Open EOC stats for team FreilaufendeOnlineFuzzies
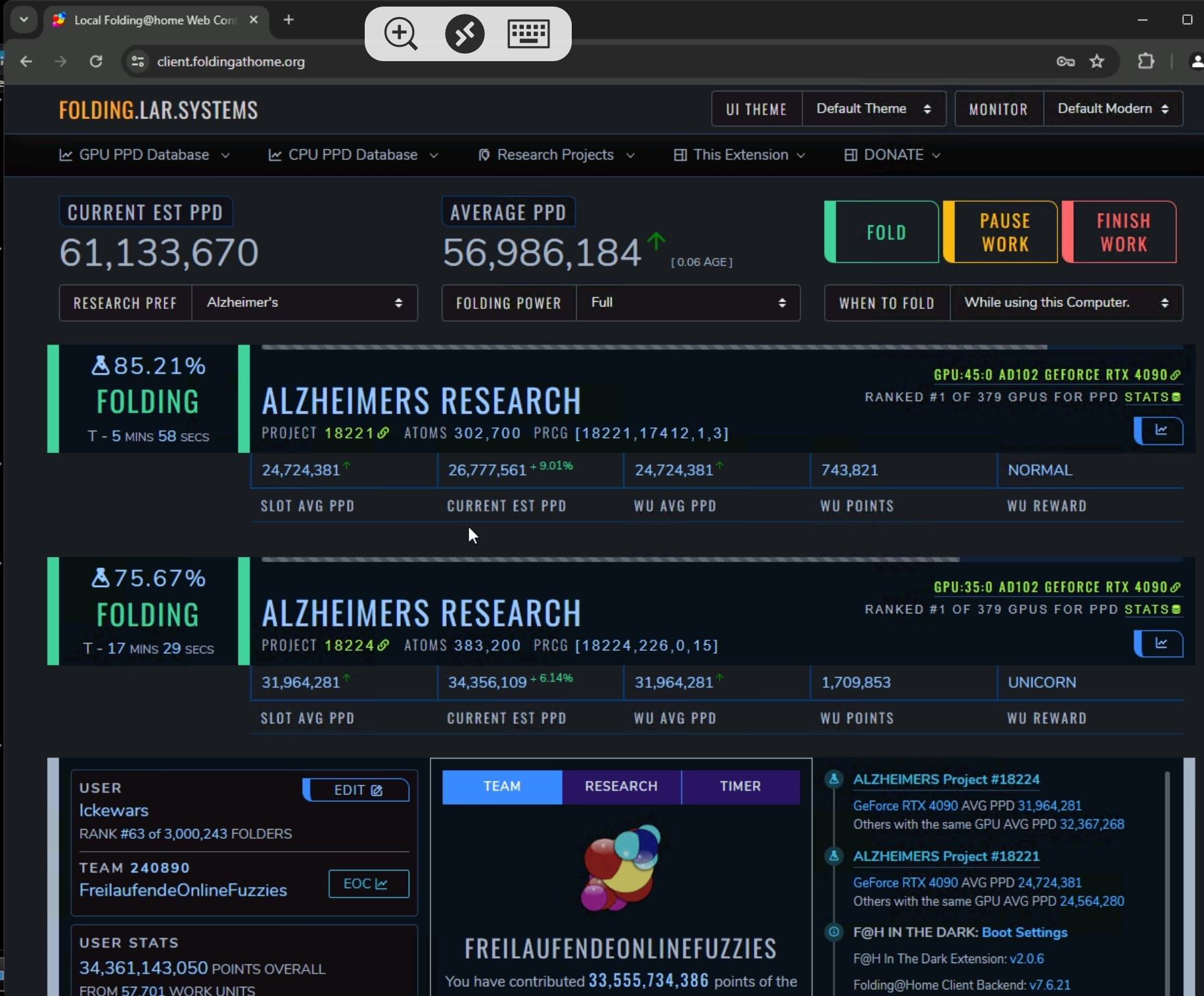This screenshot has height=996, width=1204. pyautogui.click(x=369, y=884)
